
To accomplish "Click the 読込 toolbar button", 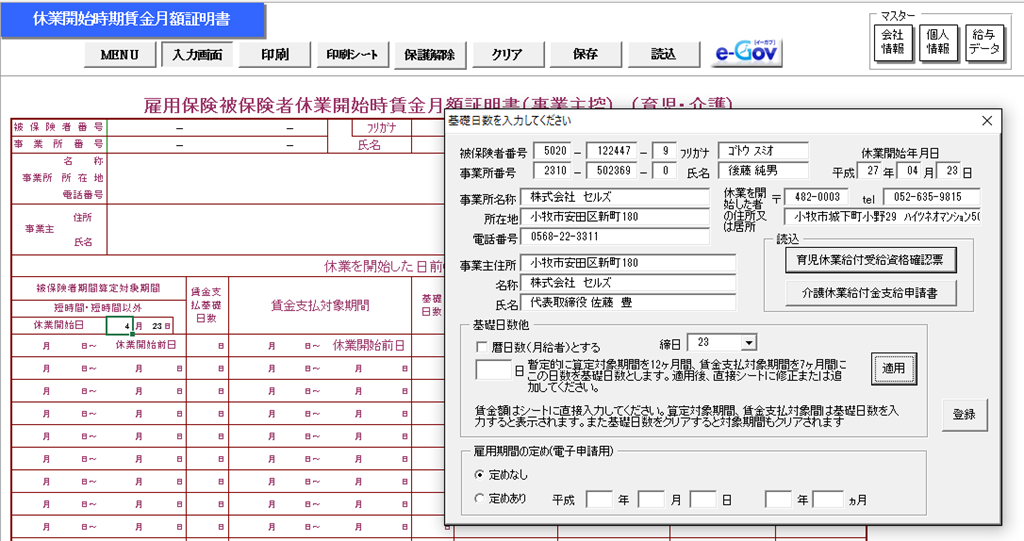I will 663,55.
